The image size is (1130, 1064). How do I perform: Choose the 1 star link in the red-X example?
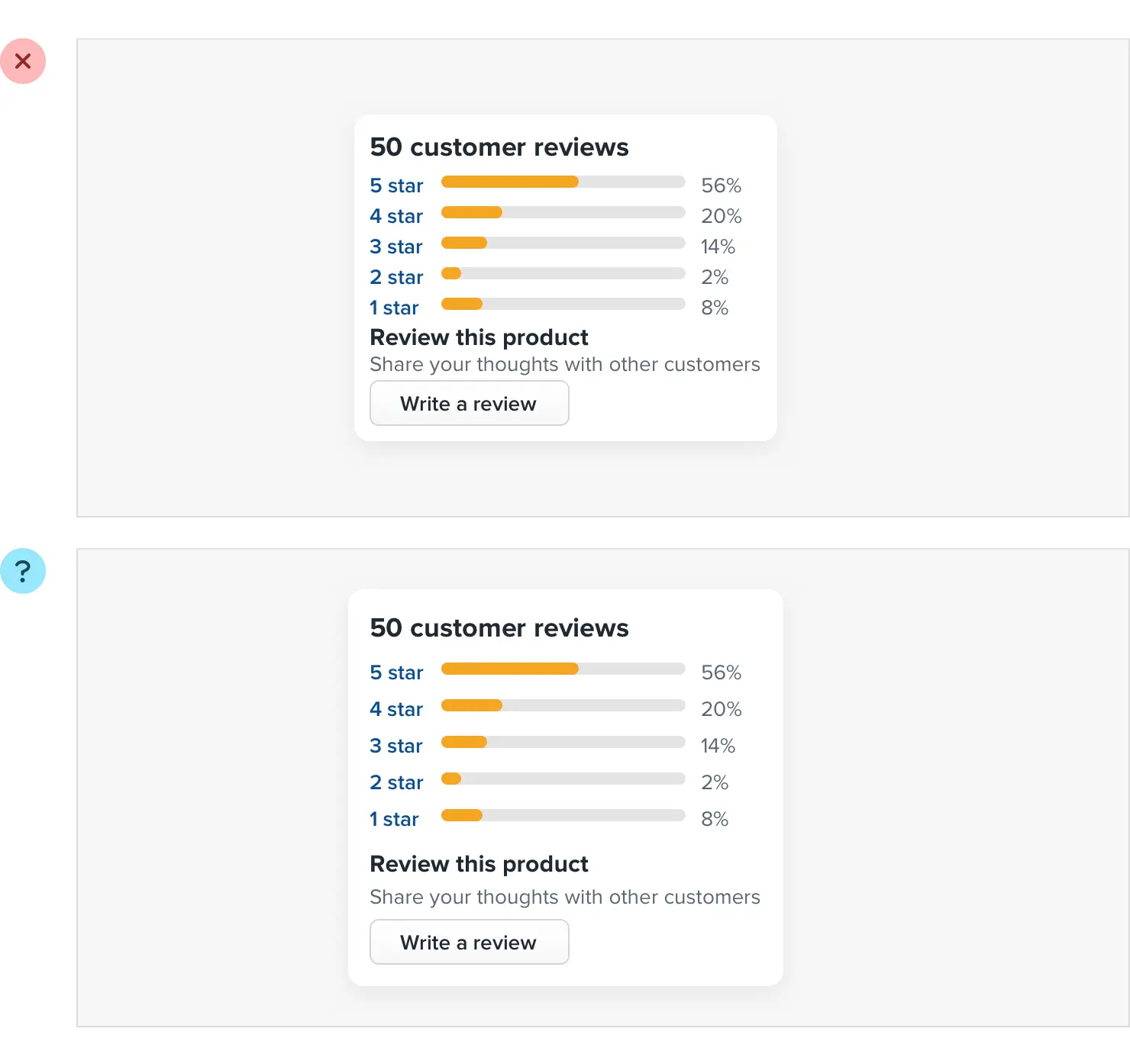coord(394,308)
